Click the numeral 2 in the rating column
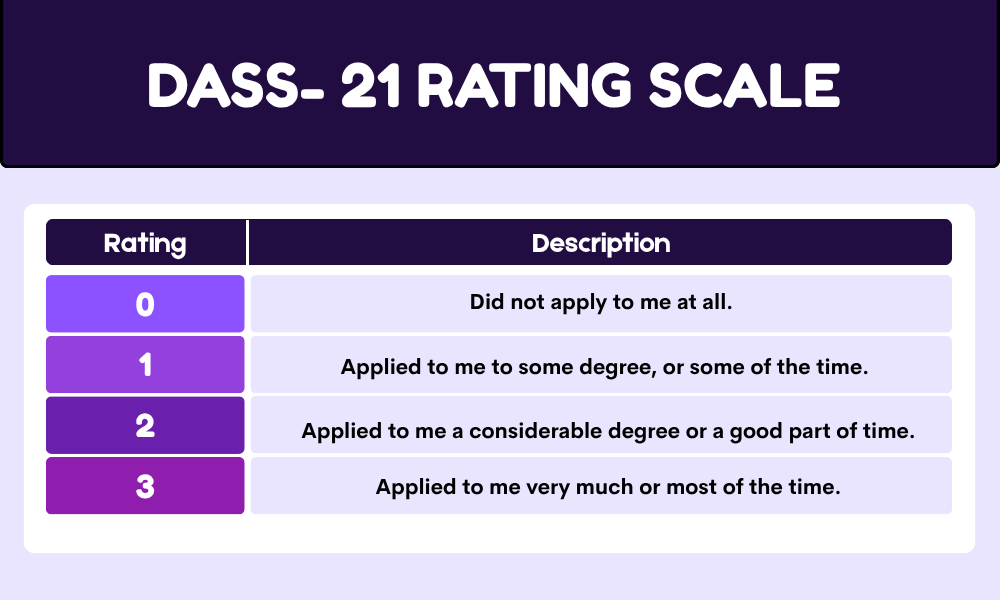 (x=145, y=425)
